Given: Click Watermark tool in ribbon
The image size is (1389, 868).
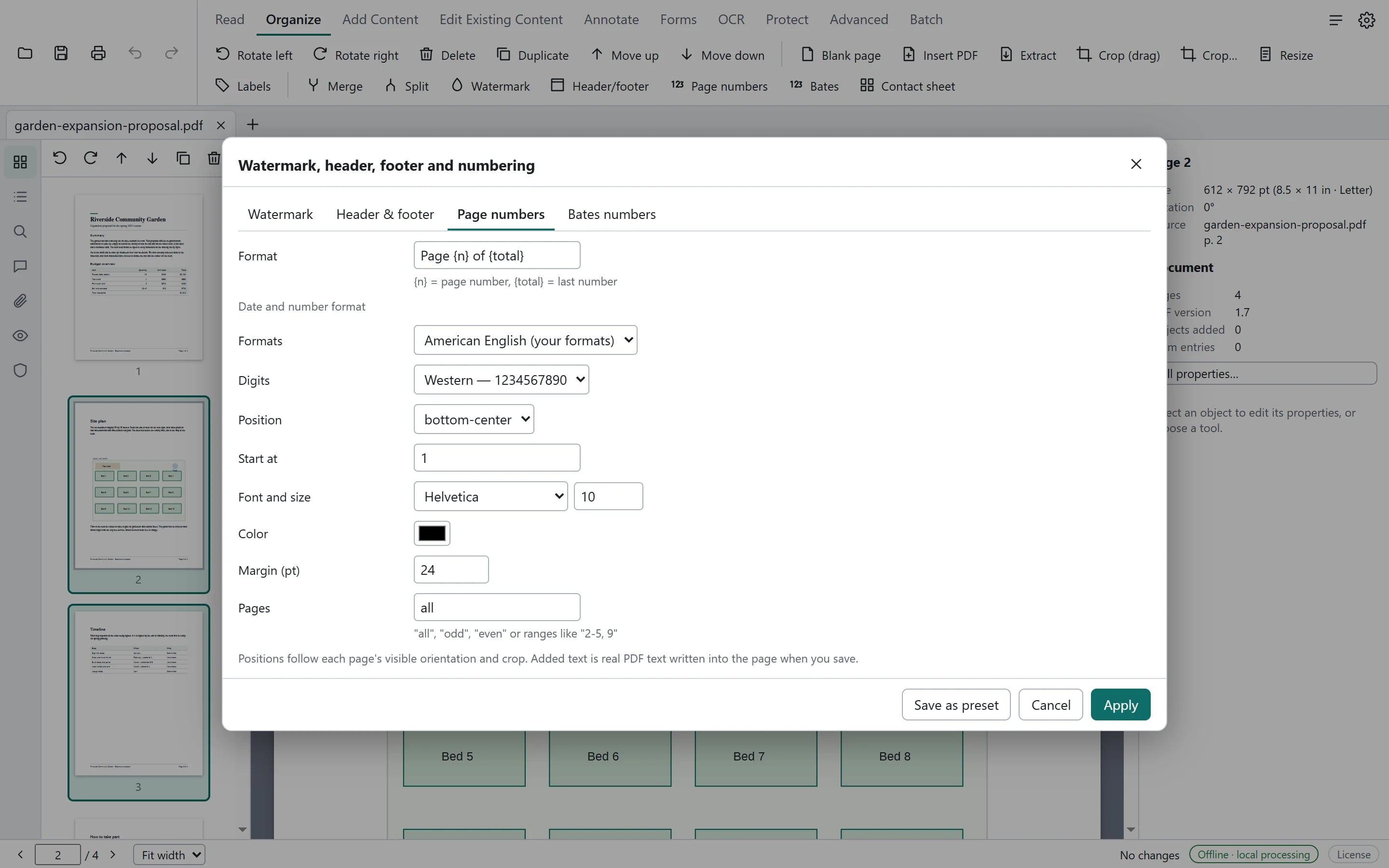Looking at the screenshot, I should pos(490,86).
